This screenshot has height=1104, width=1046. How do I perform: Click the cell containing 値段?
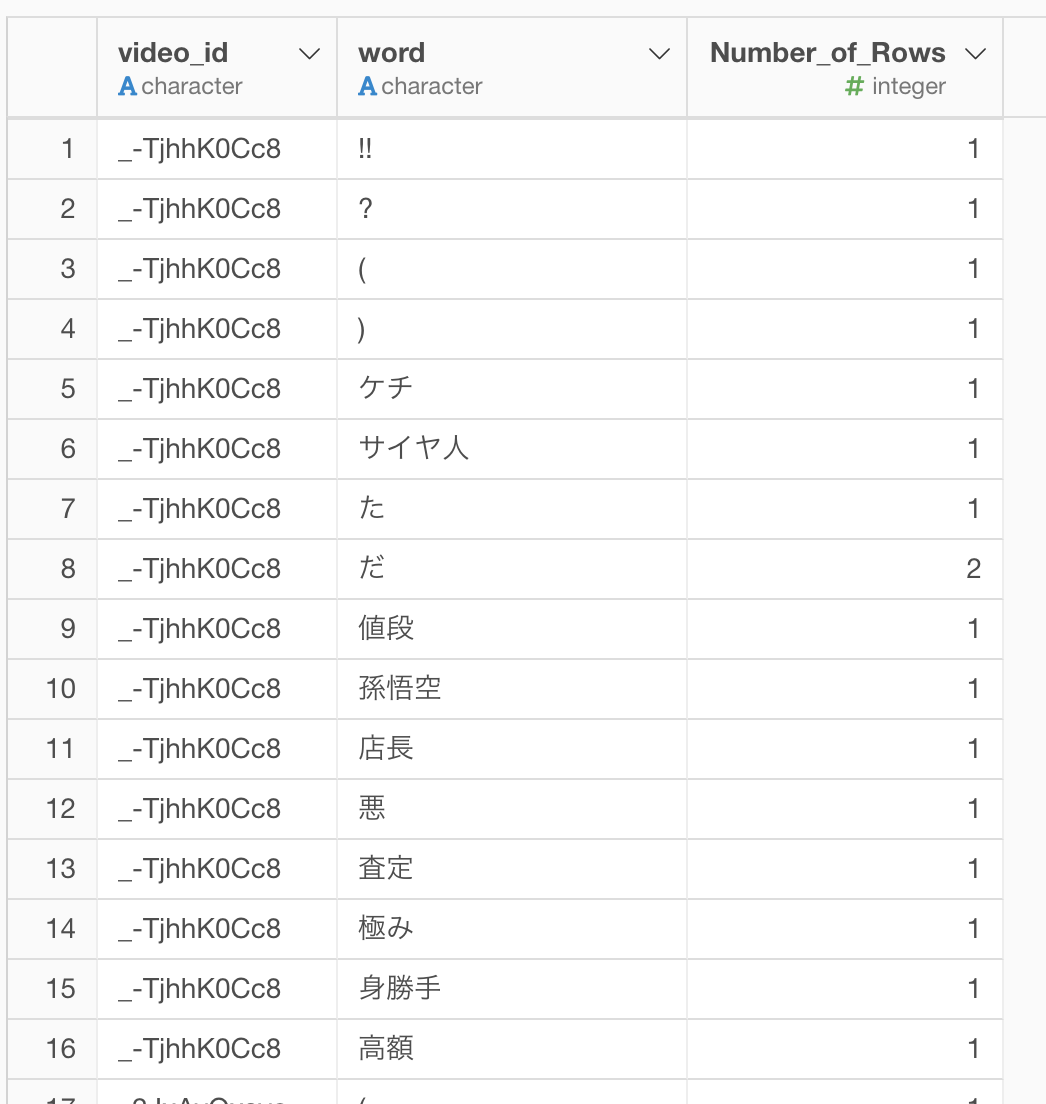pos(512,629)
